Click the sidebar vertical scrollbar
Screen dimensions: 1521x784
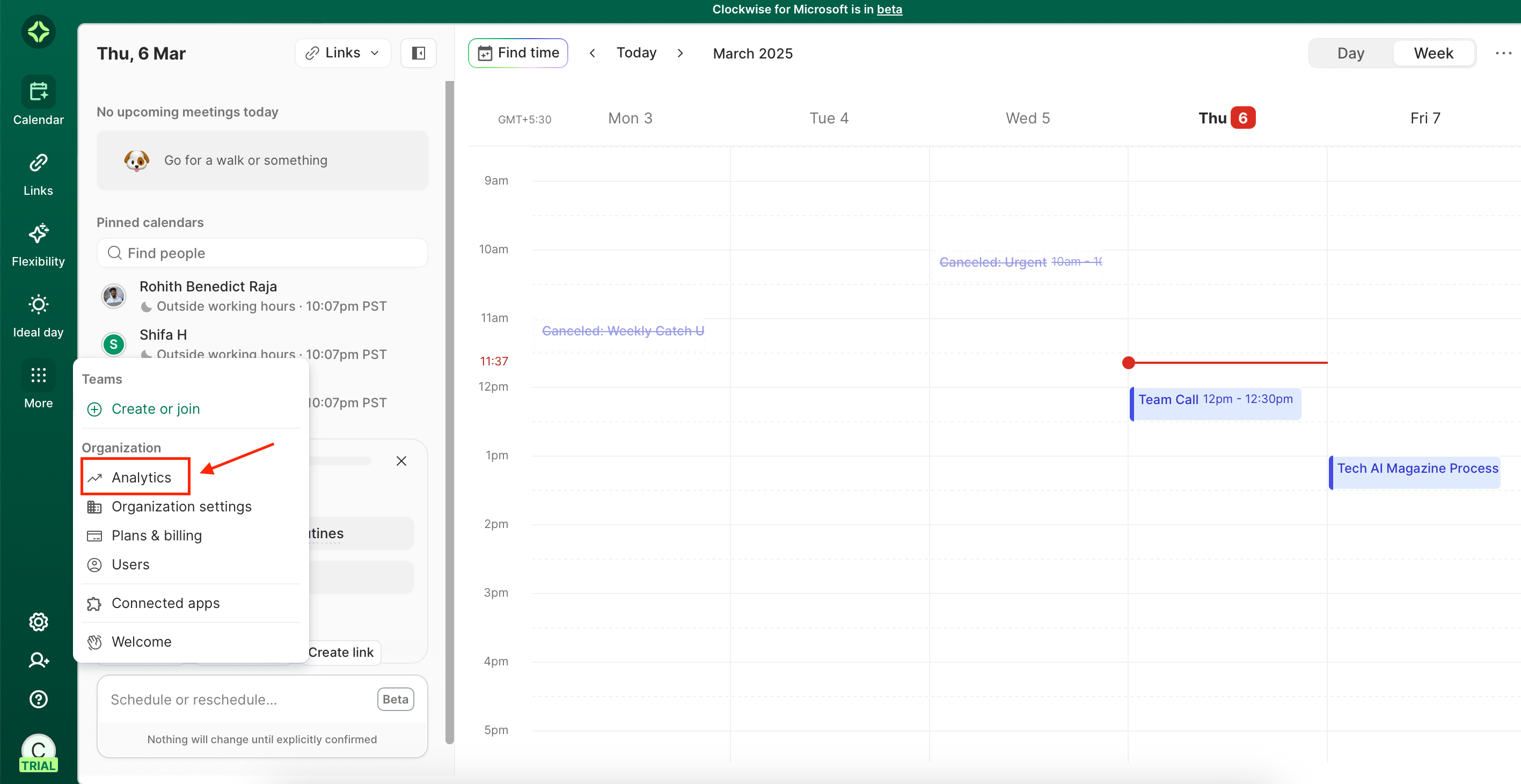pyautogui.click(x=449, y=413)
